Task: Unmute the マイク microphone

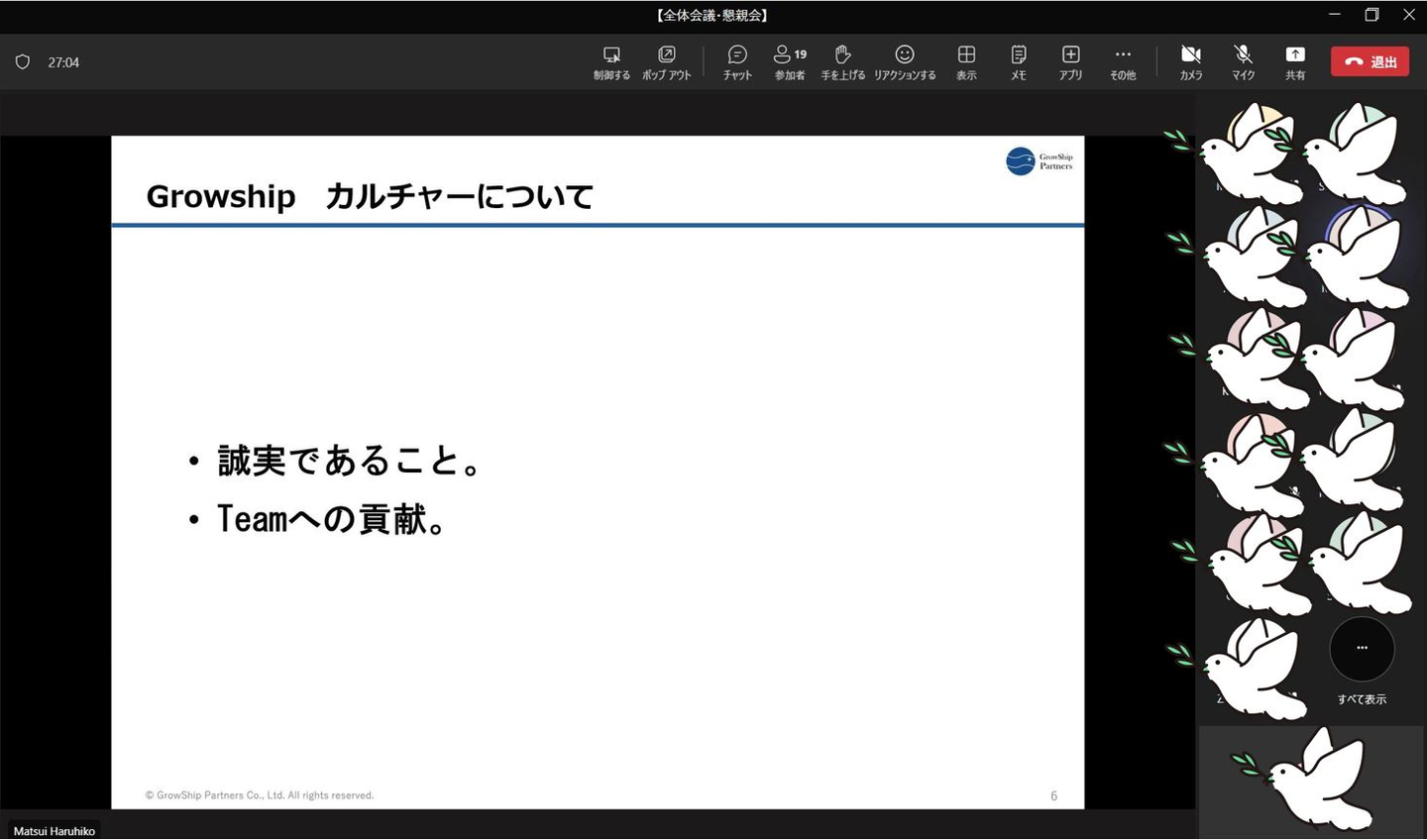Action: [1243, 61]
